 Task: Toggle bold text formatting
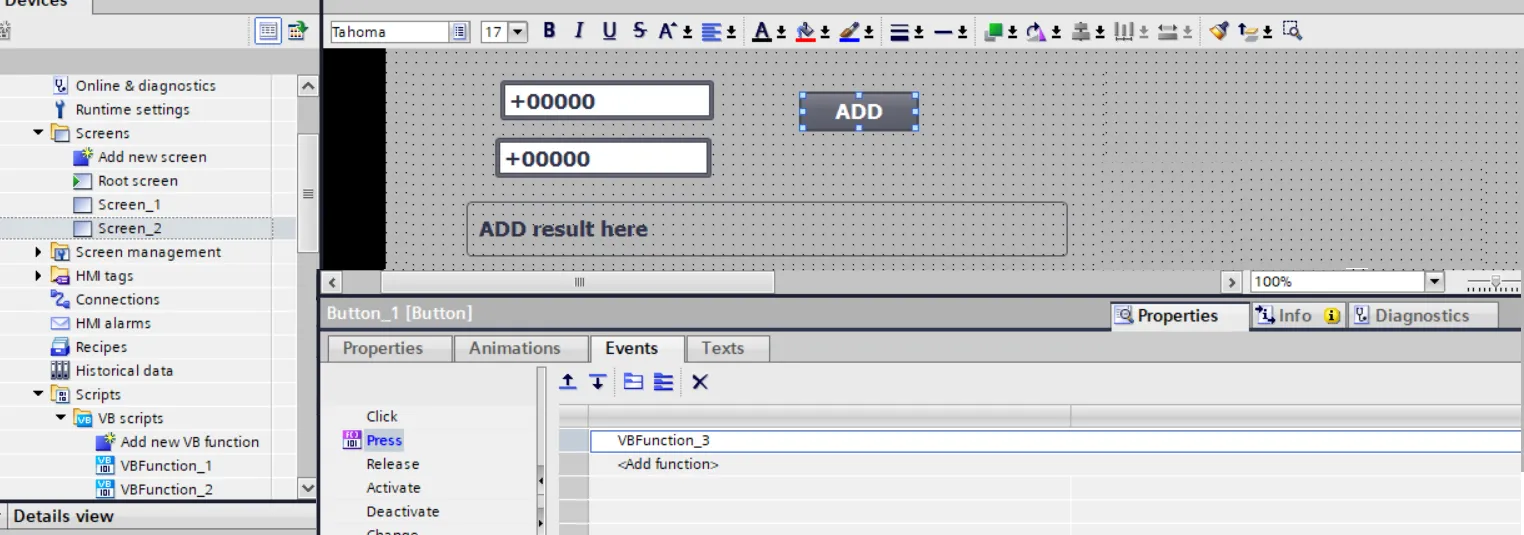(x=549, y=31)
